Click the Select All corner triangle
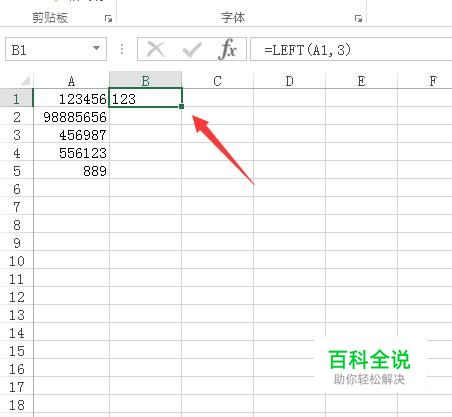452x417 pixels. pyautogui.click(x=25, y=80)
